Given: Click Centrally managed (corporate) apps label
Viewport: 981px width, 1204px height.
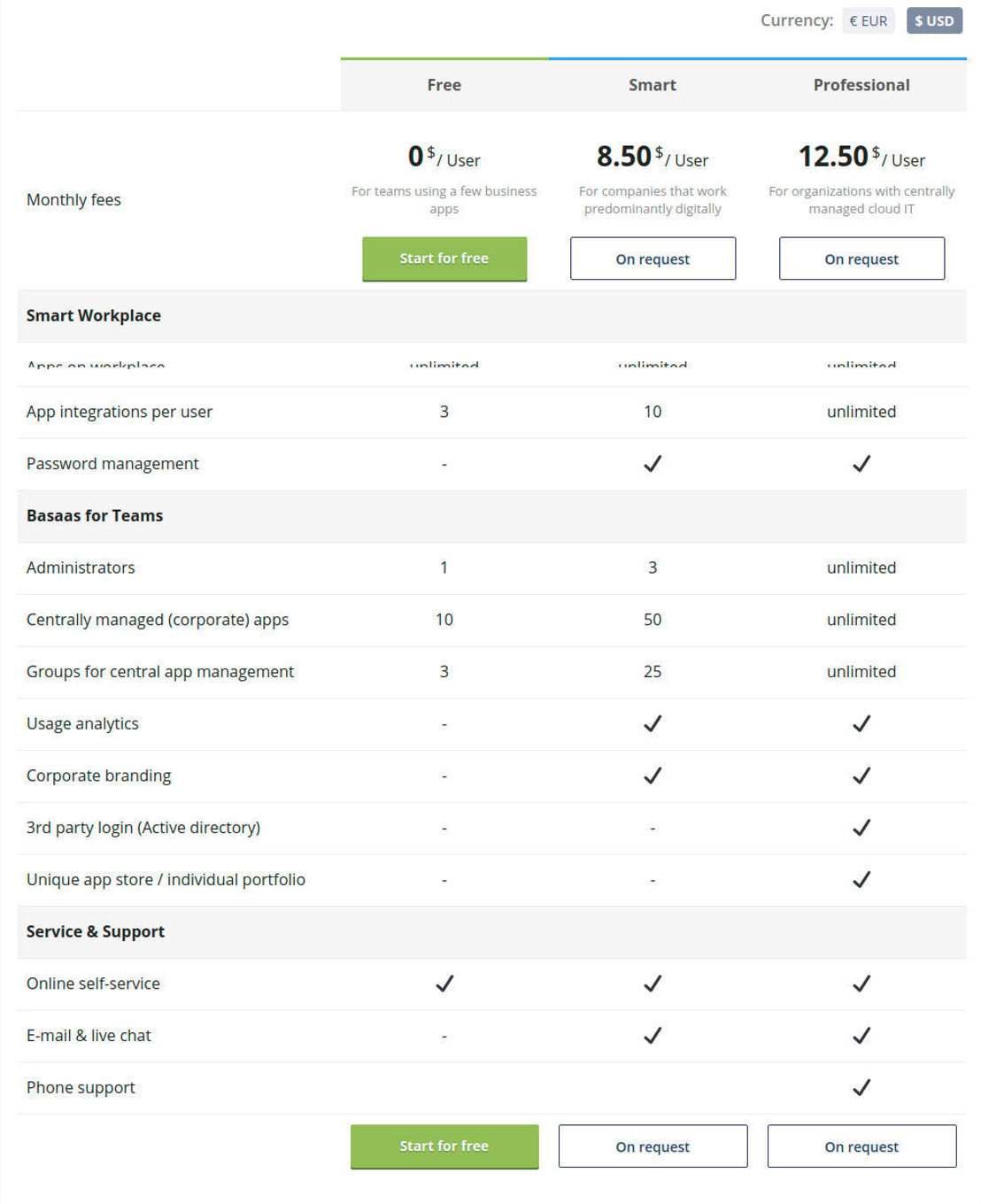Looking at the screenshot, I should (158, 620).
